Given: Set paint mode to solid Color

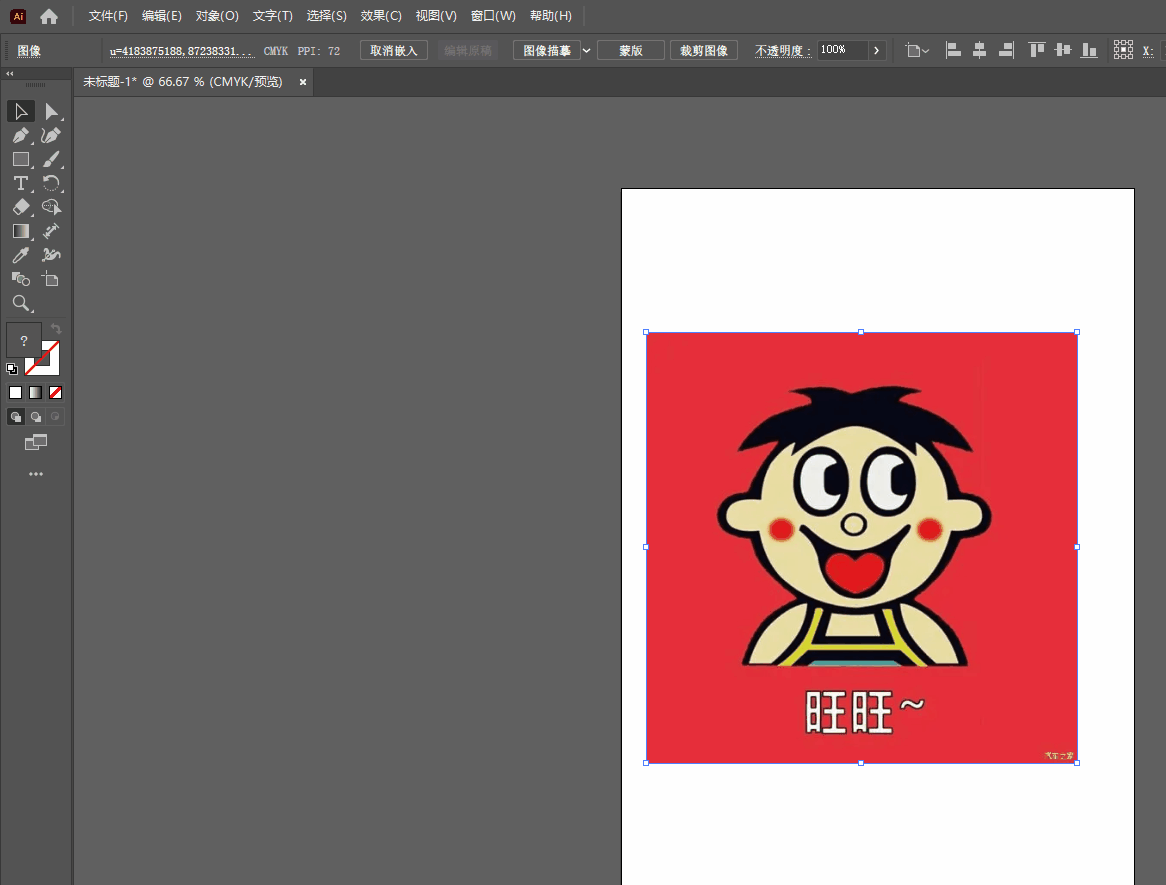Looking at the screenshot, I should [x=16, y=393].
